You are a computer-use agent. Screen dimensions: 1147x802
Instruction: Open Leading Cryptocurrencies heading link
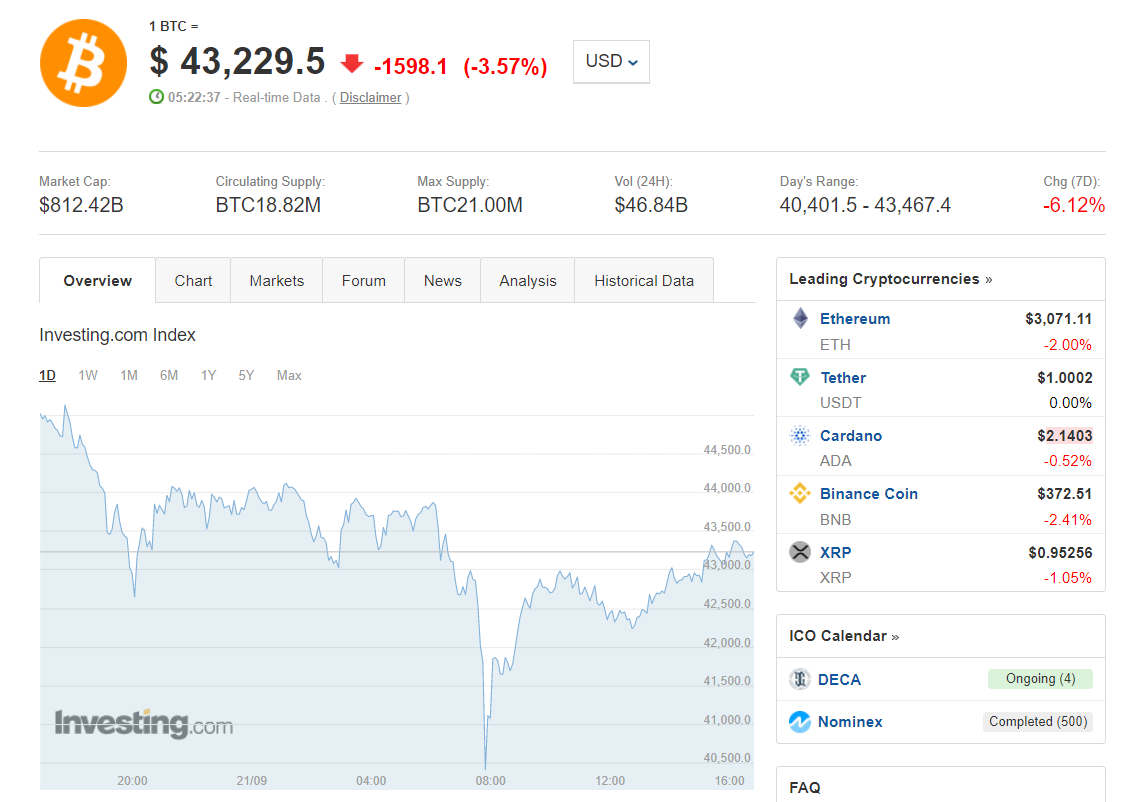[x=890, y=279]
